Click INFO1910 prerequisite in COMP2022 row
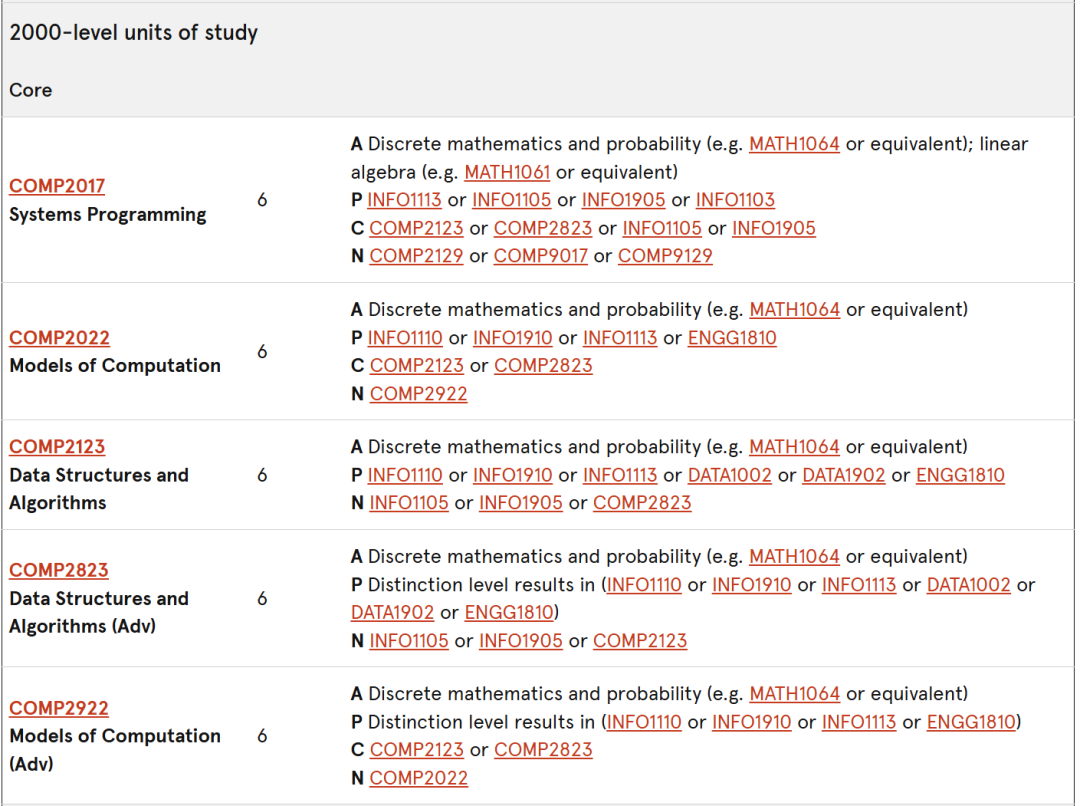The width and height of the screenshot is (1080, 806). [x=512, y=338]
